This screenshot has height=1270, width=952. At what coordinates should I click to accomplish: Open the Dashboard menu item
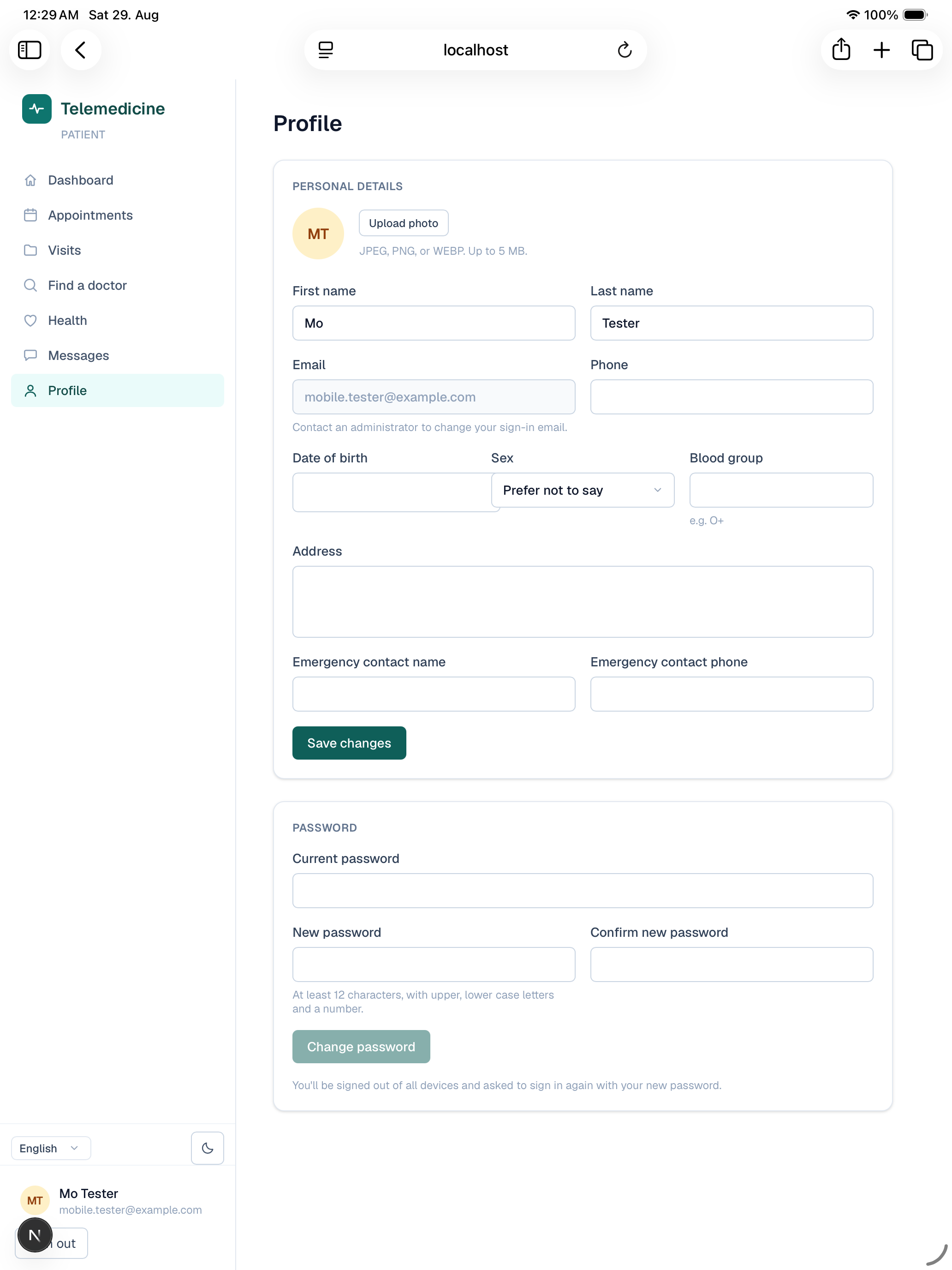(x=118, y=180)
